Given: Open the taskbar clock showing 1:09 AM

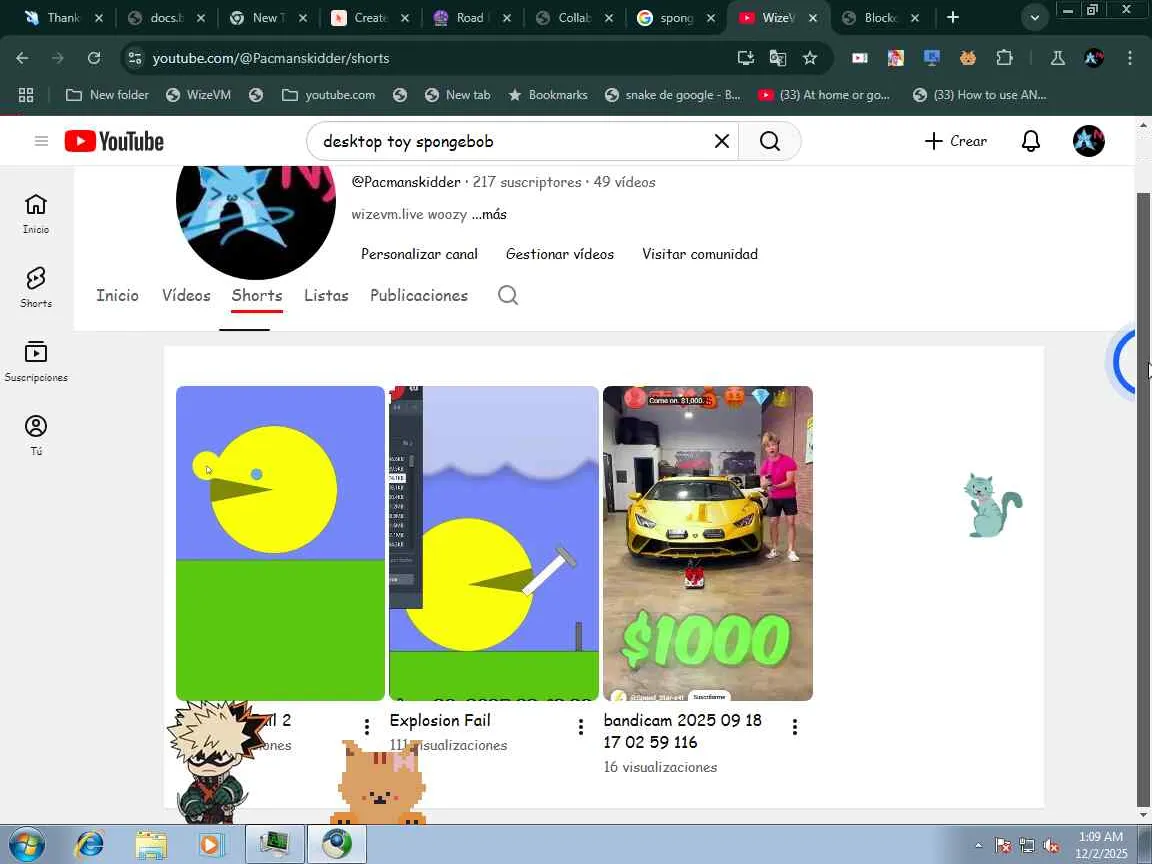Looking at the screenshot, I should tap(1101, 845).
